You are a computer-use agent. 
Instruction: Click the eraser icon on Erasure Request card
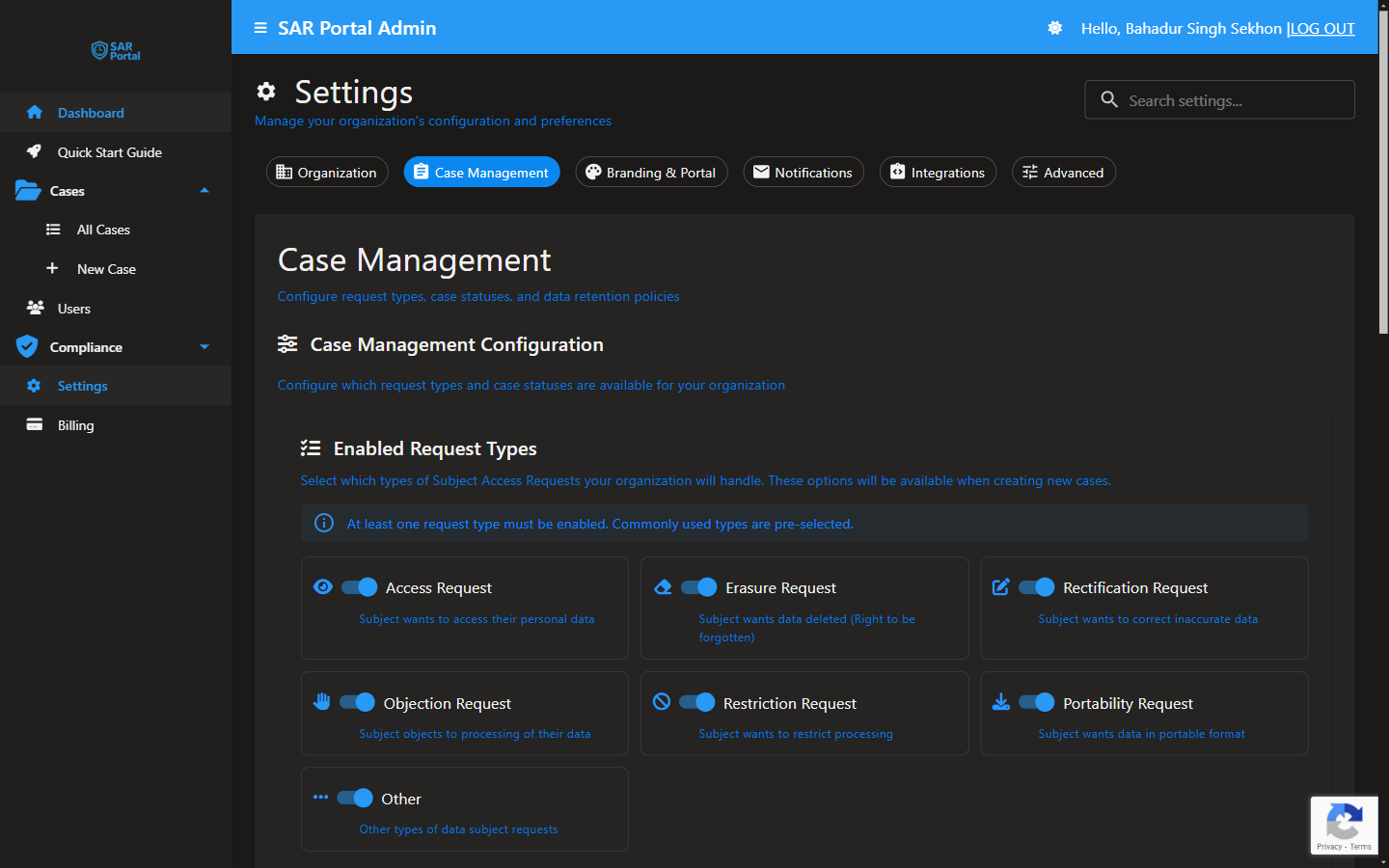[x=663, y=586]
